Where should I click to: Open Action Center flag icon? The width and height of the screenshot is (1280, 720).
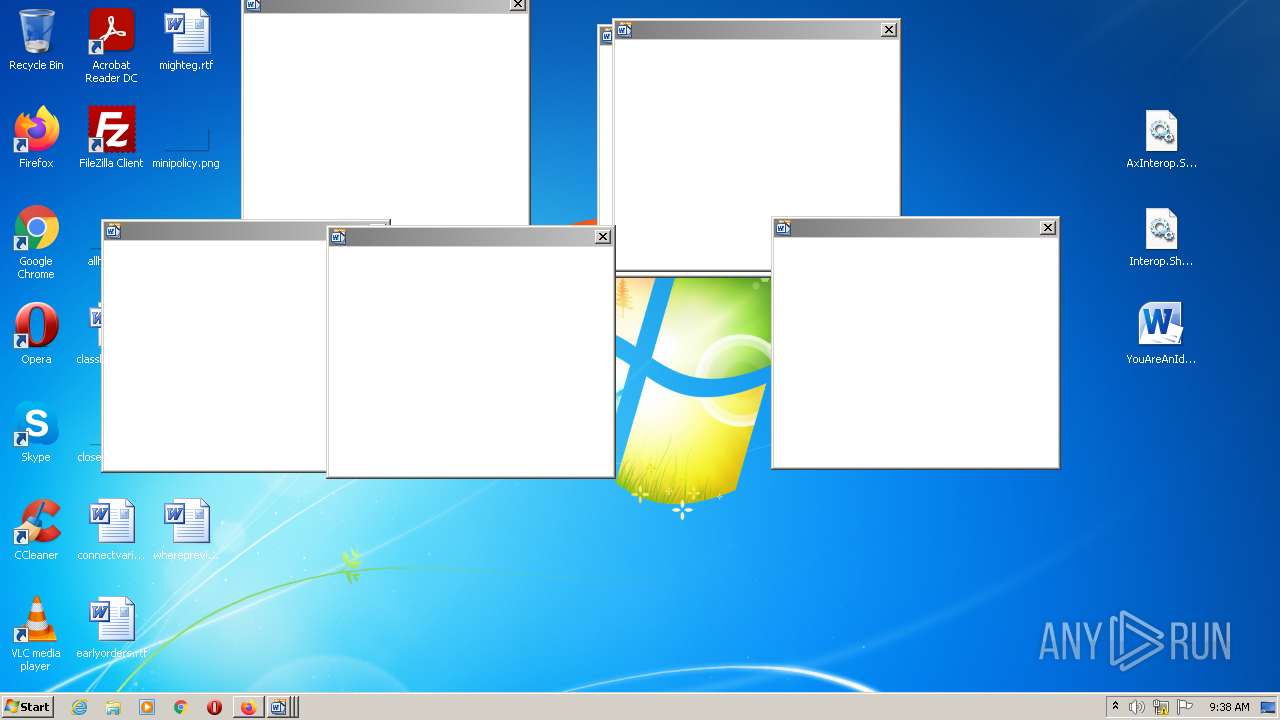coord(1185,707)
